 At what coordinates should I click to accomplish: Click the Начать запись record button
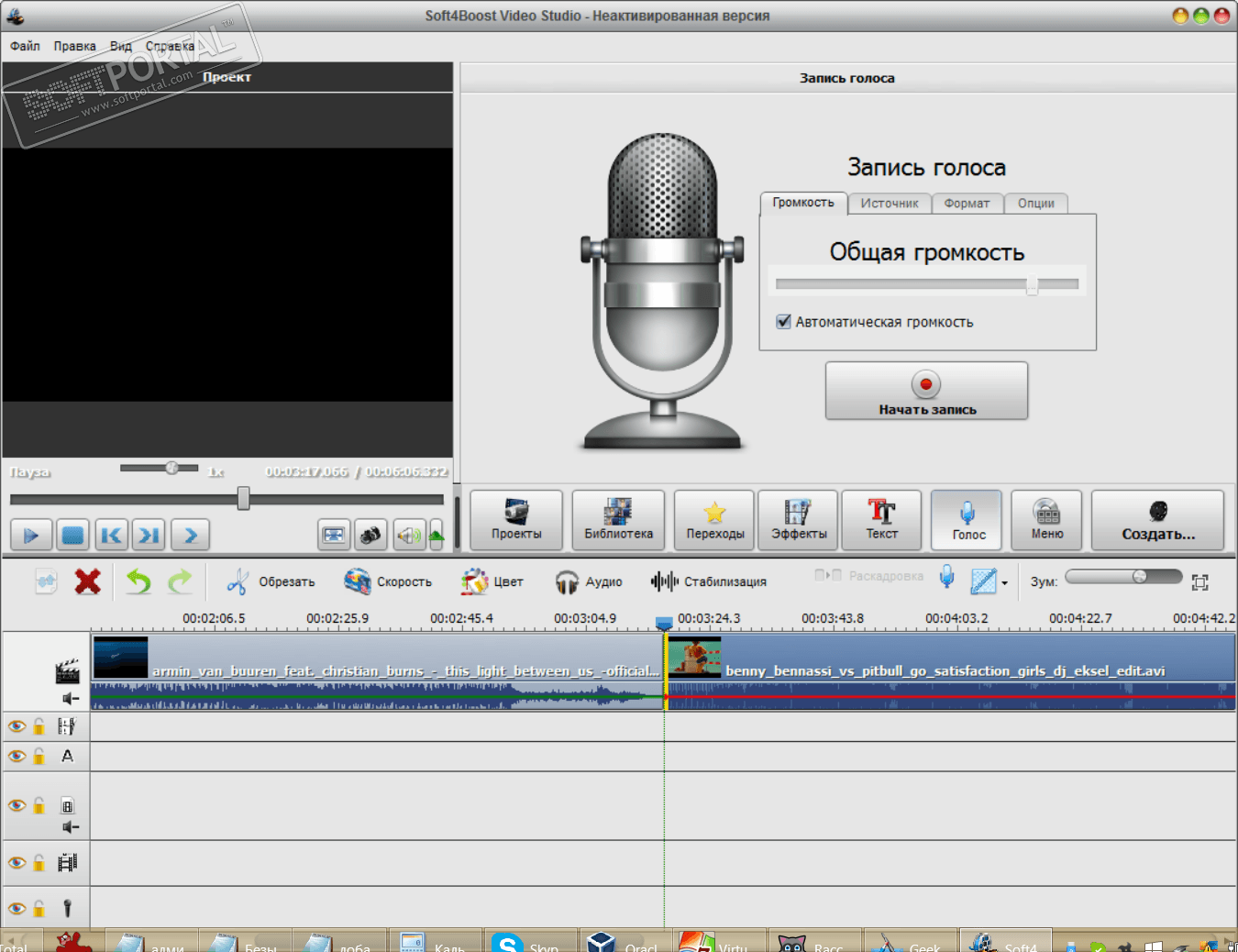(926, 391)
